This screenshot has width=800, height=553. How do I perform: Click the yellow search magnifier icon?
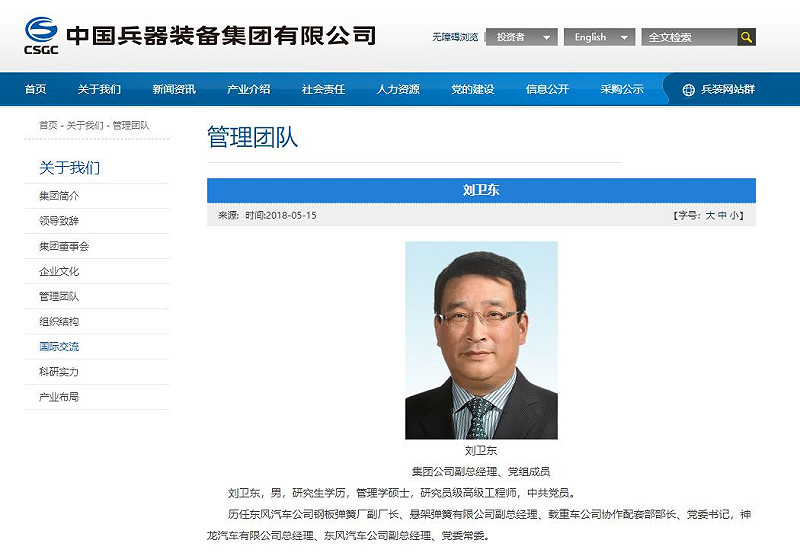(746, 37)
